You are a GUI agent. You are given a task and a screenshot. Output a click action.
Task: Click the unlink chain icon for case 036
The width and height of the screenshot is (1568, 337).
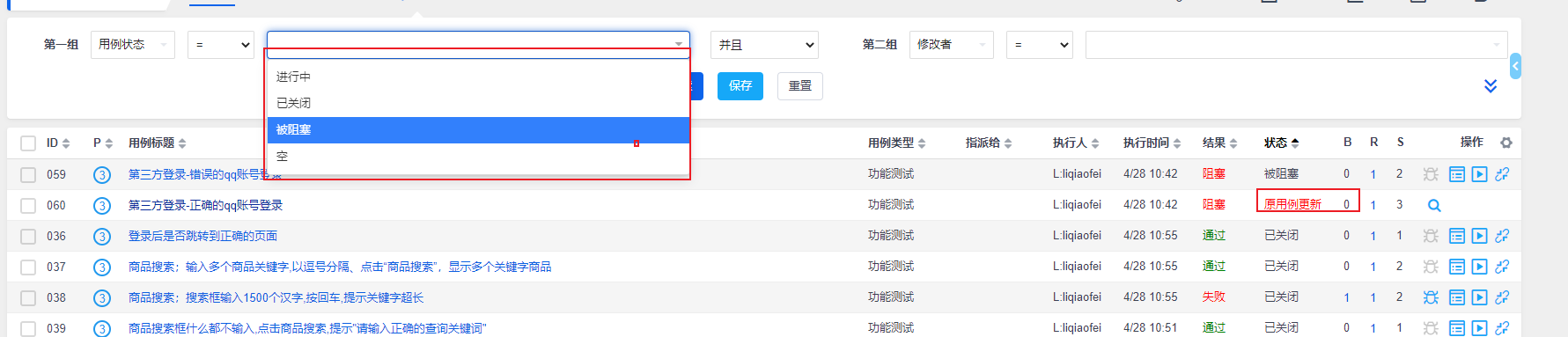point(1502,236)
